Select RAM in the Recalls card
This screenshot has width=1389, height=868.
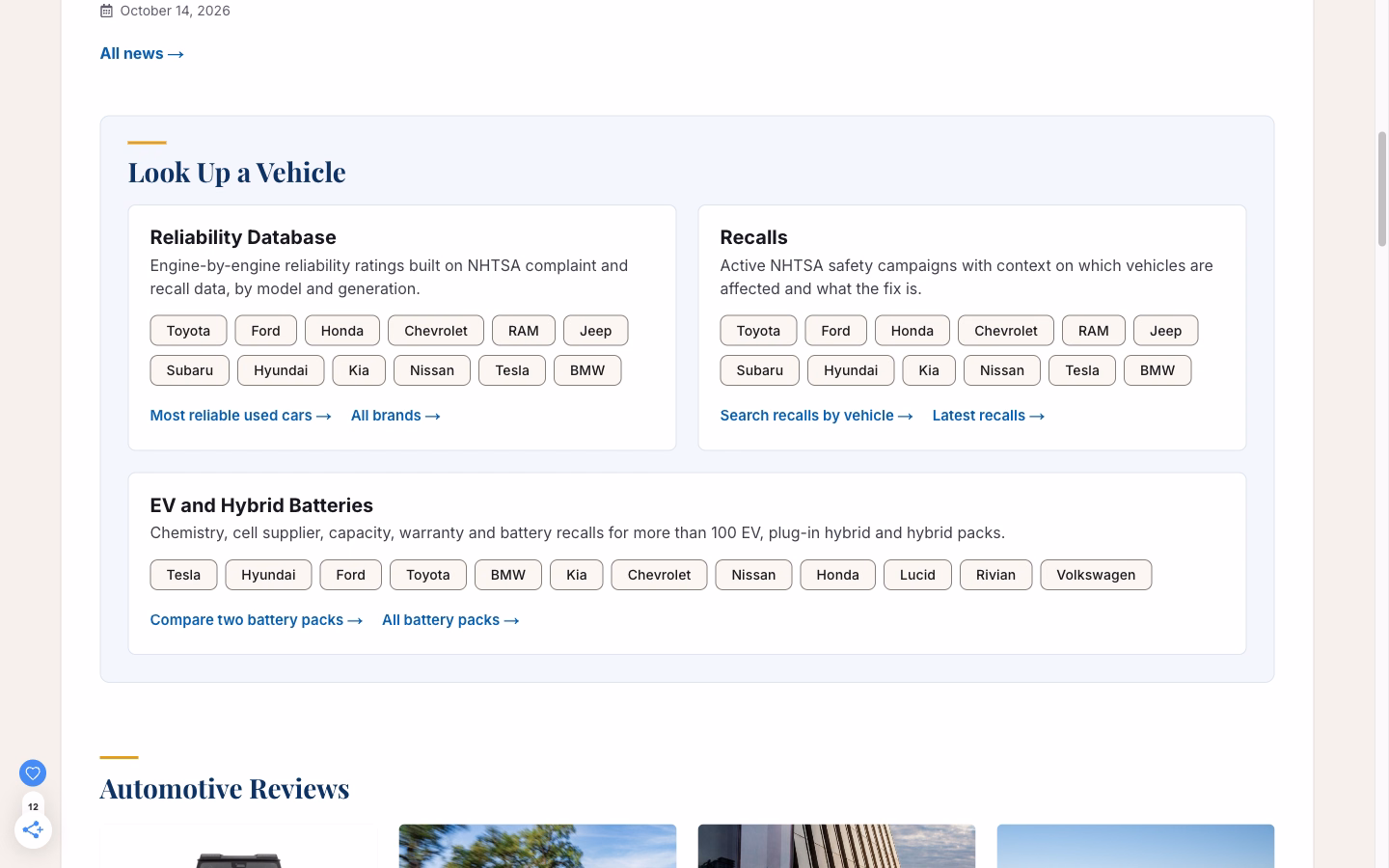coord(1094,331)
